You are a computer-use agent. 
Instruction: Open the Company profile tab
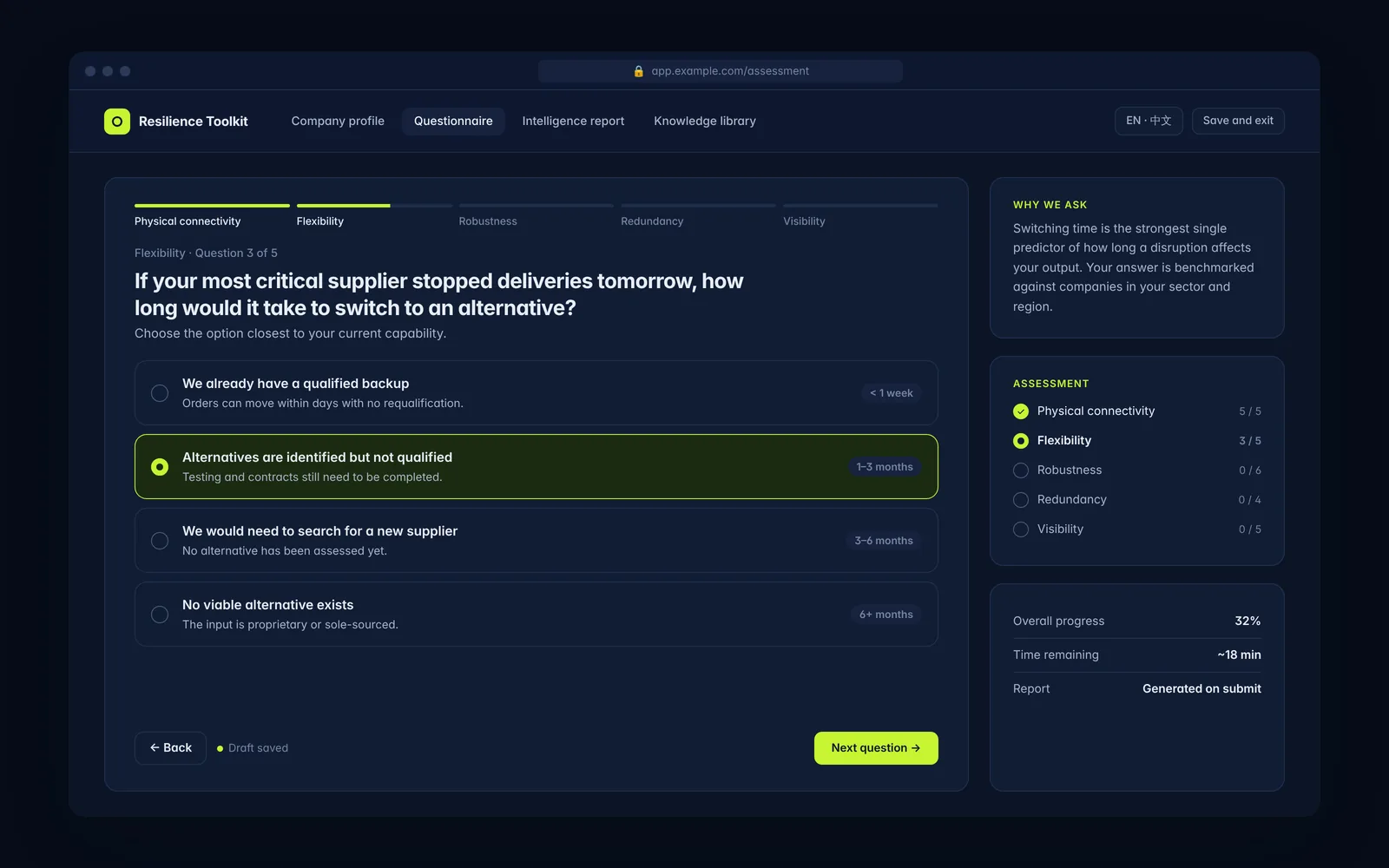click(338, 122)
